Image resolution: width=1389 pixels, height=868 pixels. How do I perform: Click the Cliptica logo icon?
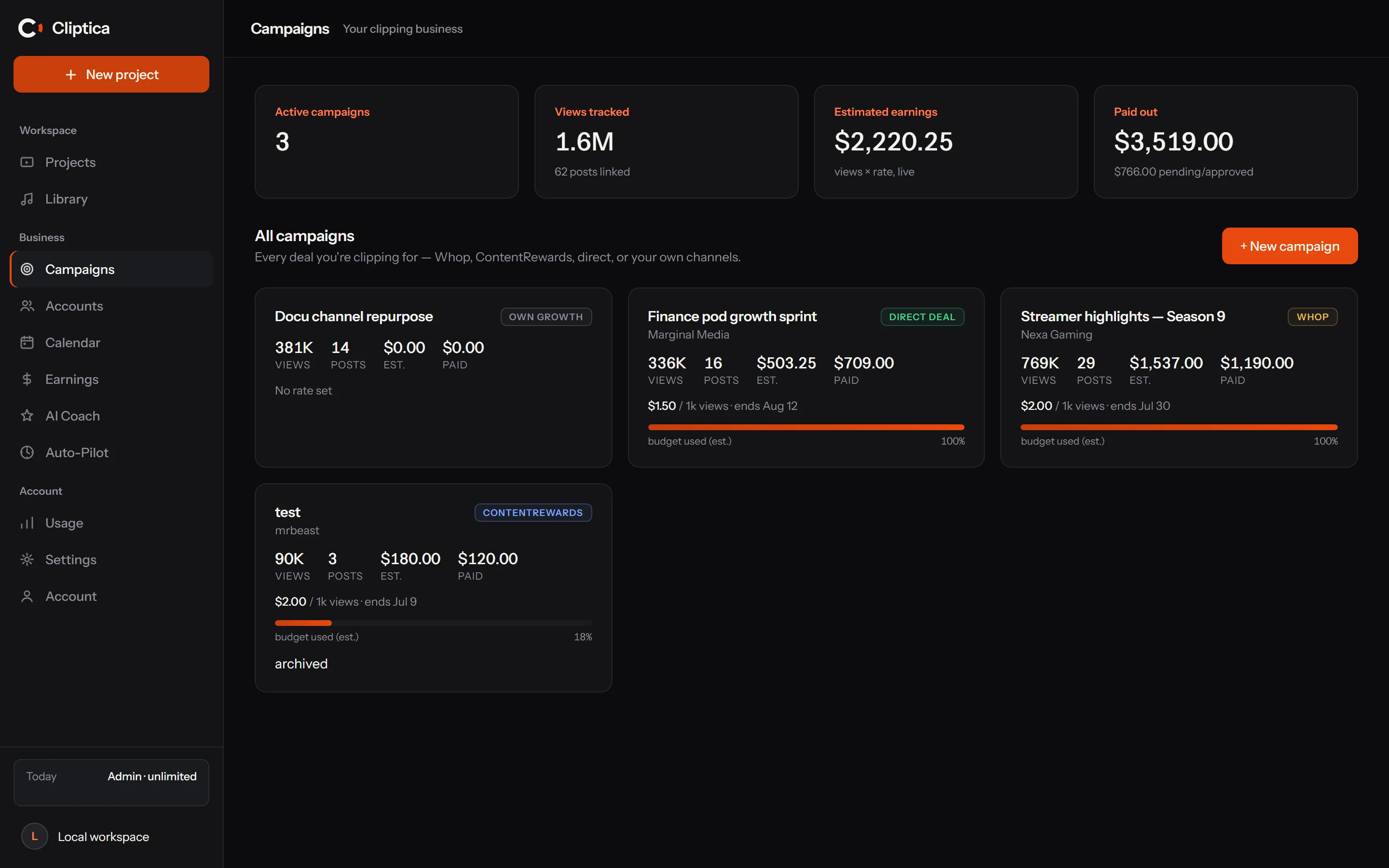(30, 28)
